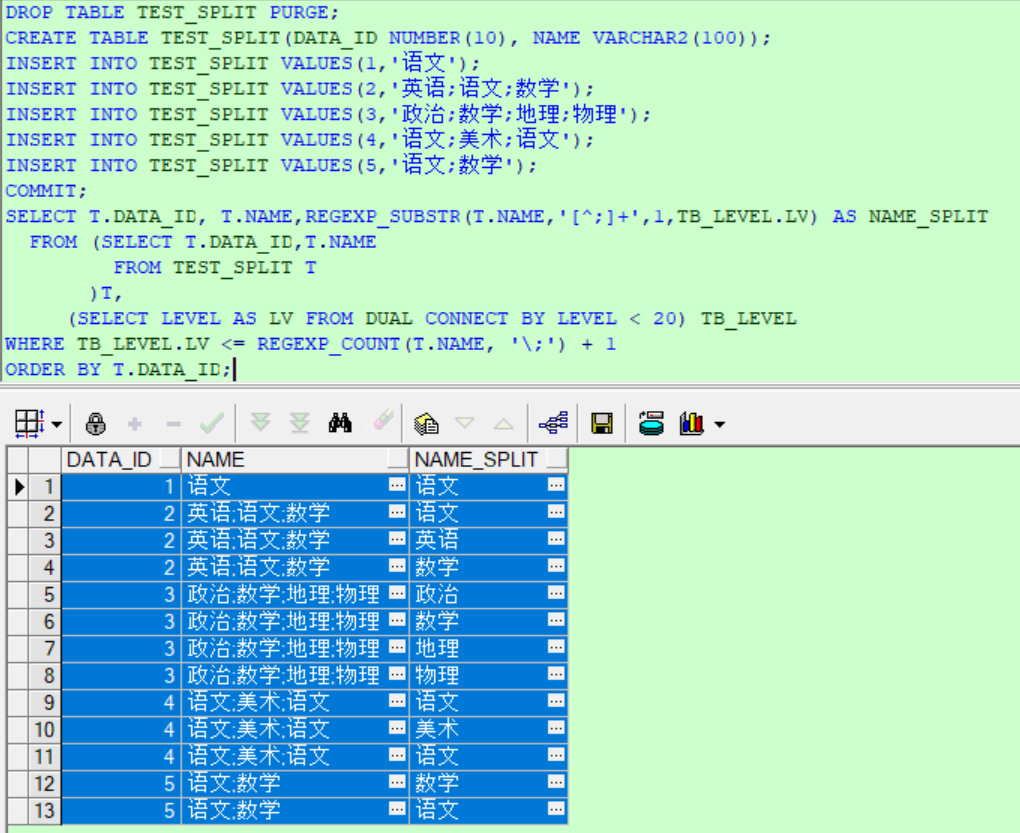Fetch all remaining records
Image resolution: width=1020 pixels, height=833 pixels.
click(x=299, y=422)
